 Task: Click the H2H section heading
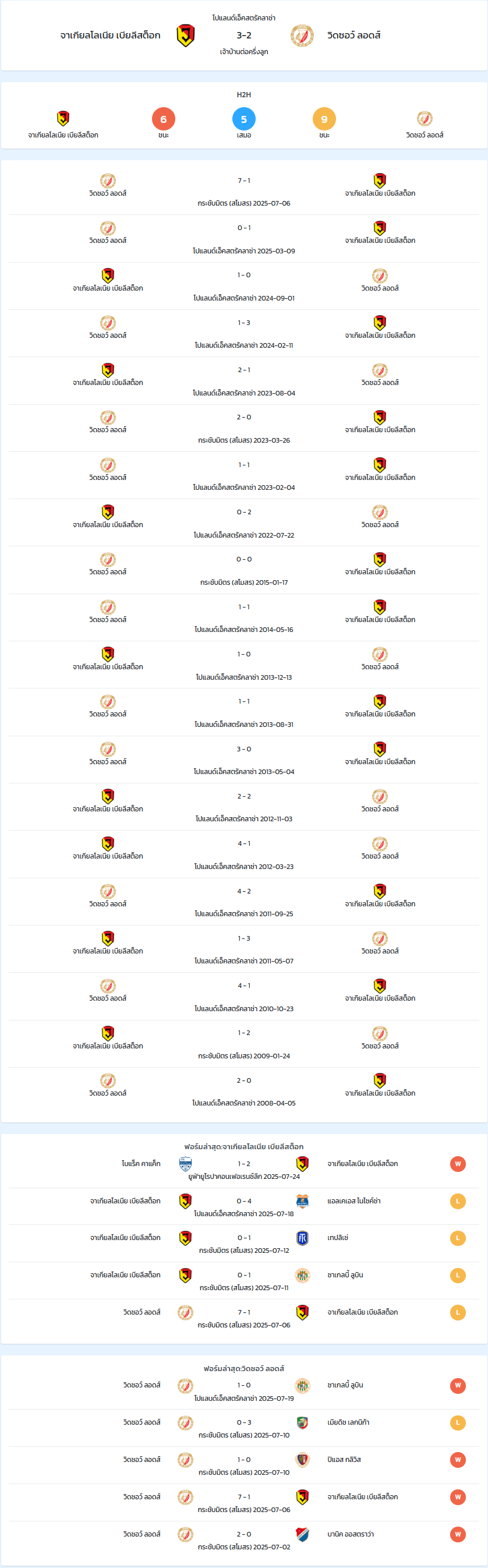tap(243, 94)
